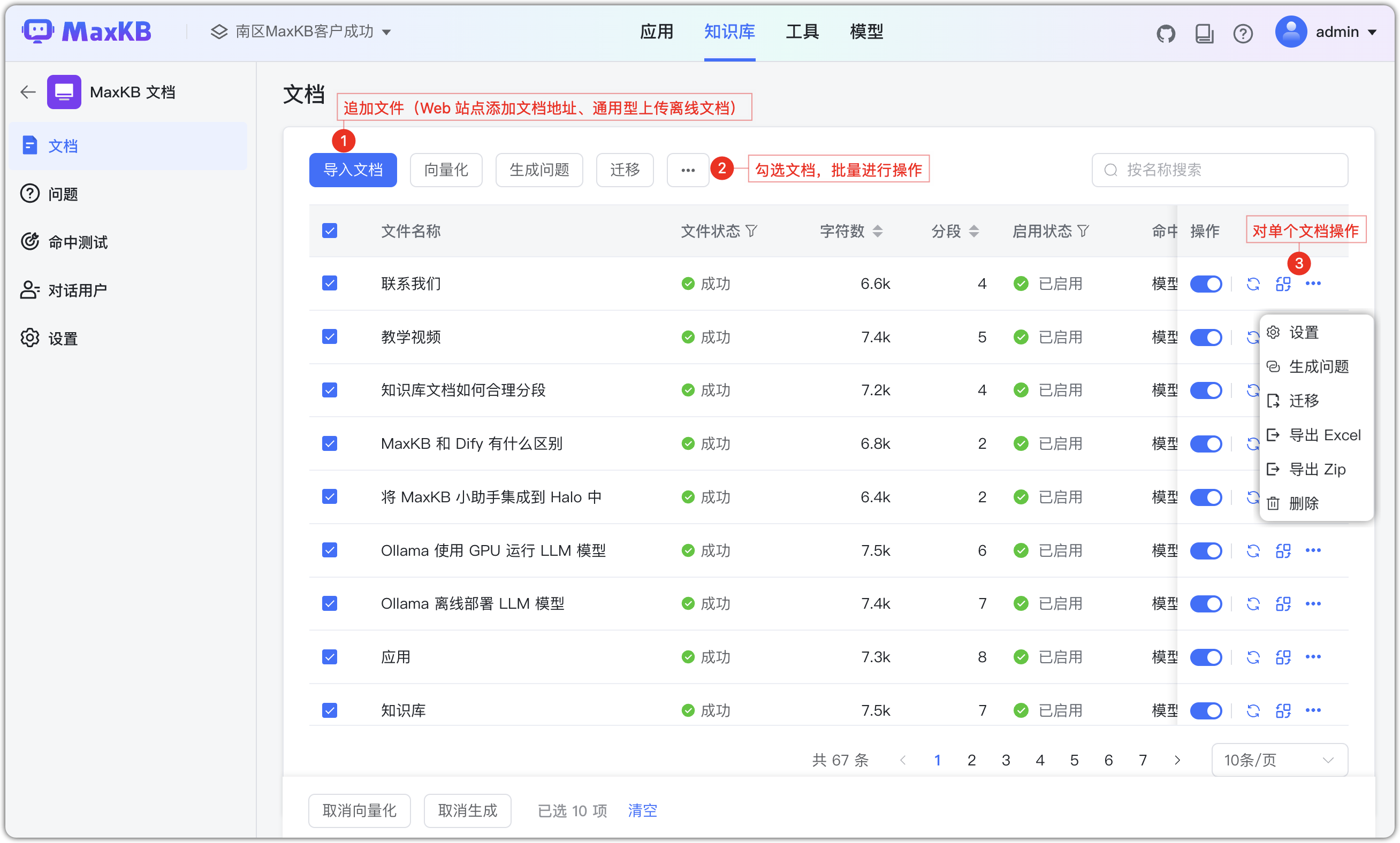1400x843 pixels.
Task: Open generate-segments icon for 联系我们 row
Action: coord(1283,283)
